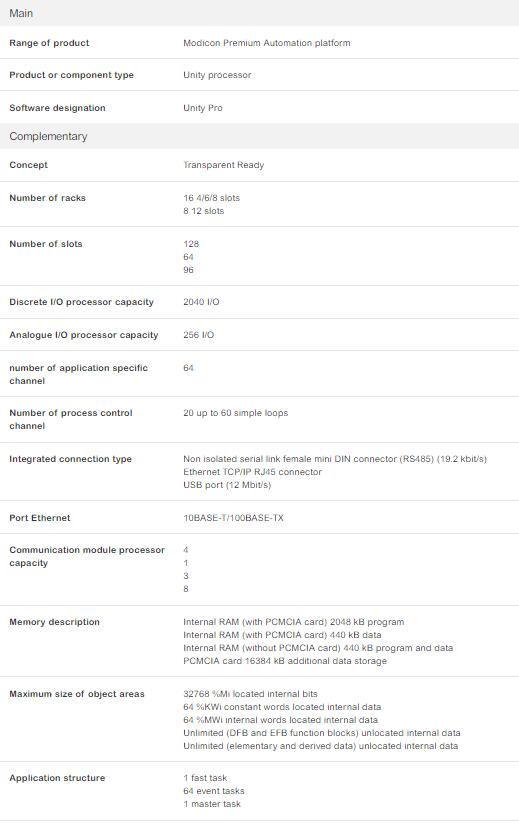Screen dimensions: 519x826
Task: Select the Ethernet TCP/IP RJ45 connector line
Action: click(252, 472)
